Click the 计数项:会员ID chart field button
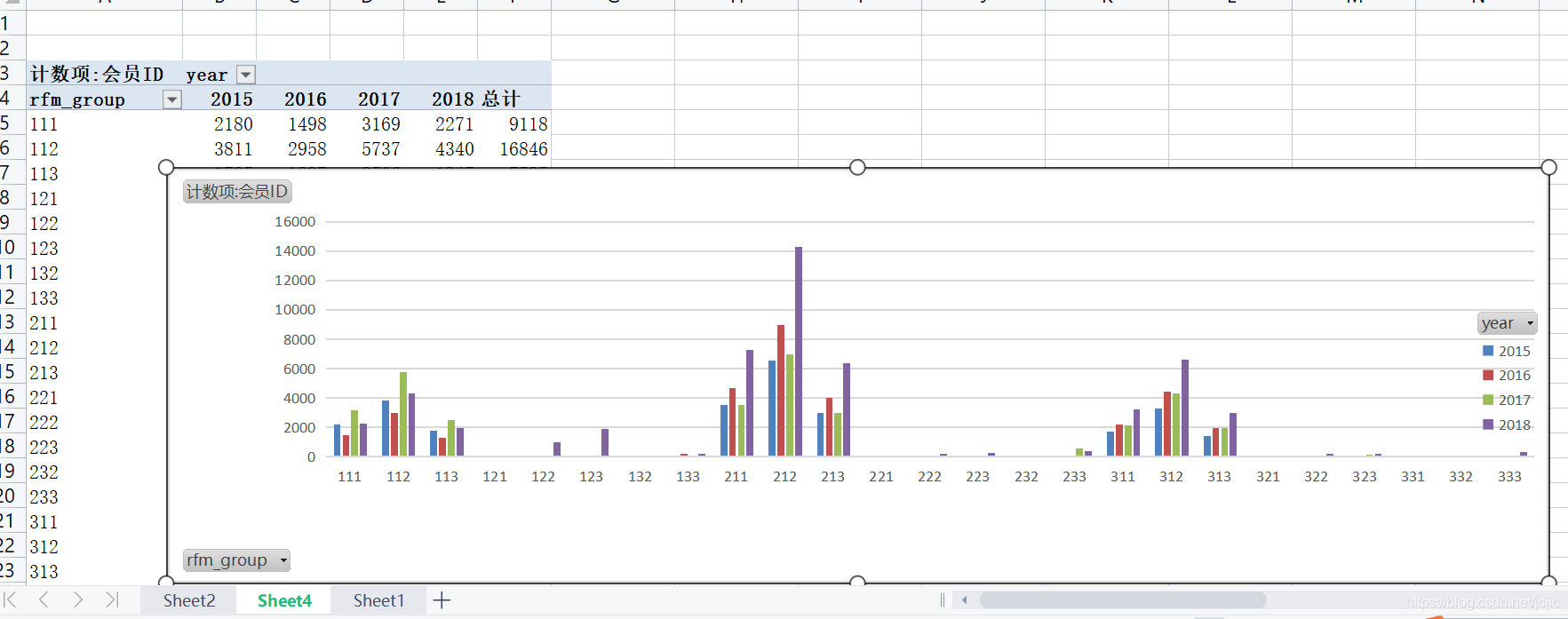The height and width of the screenshot is (619, 1568). point(237,192)
